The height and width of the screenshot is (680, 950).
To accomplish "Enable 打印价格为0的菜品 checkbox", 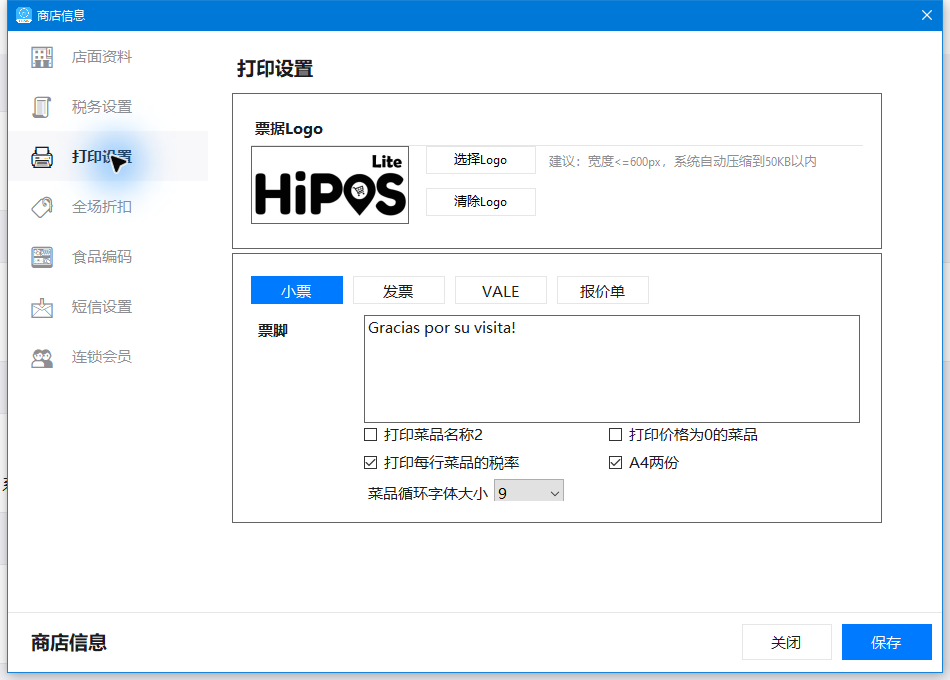I will click(x=615, y=435).
